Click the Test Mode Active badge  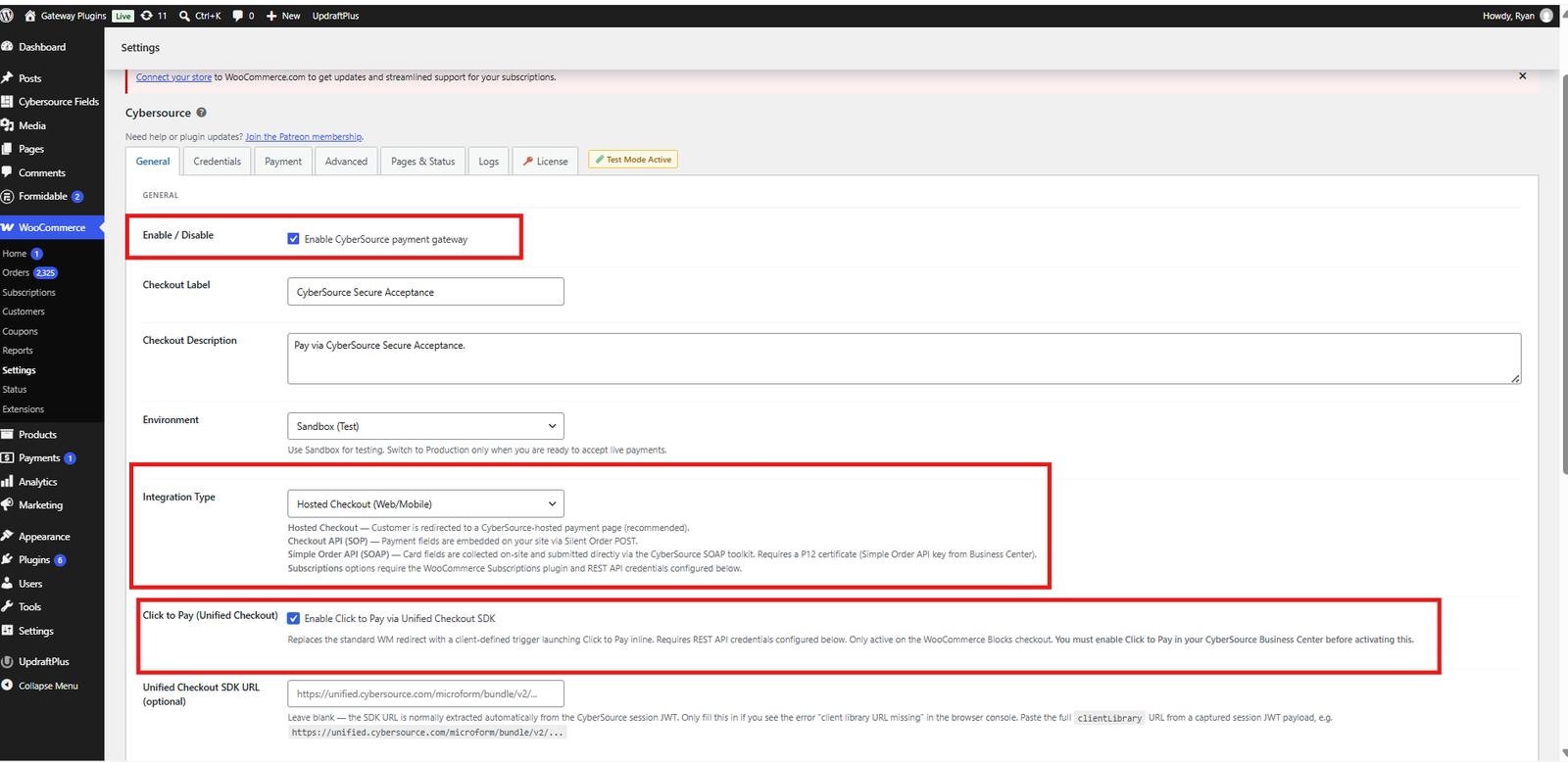[x=633, y=160]
